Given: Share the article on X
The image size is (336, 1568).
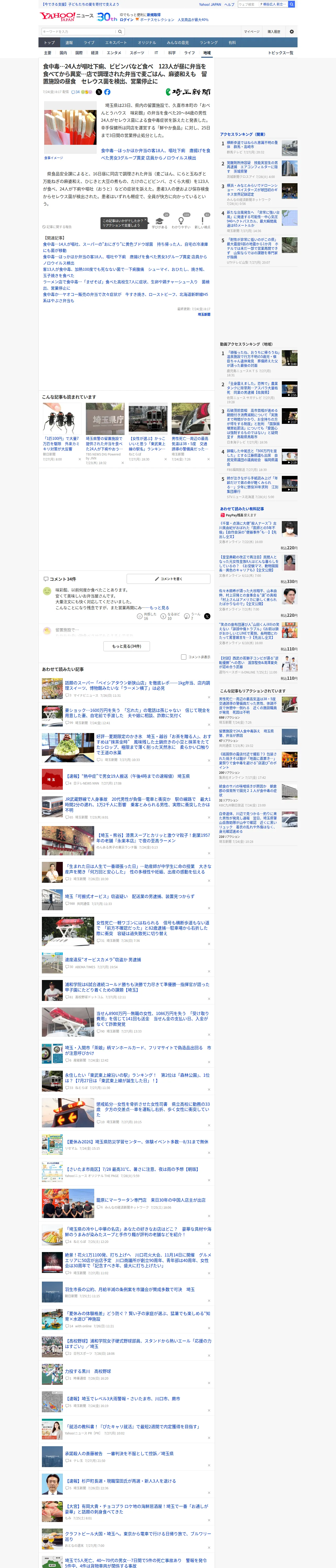Looking at the screenshot, I should coord(99,92).
